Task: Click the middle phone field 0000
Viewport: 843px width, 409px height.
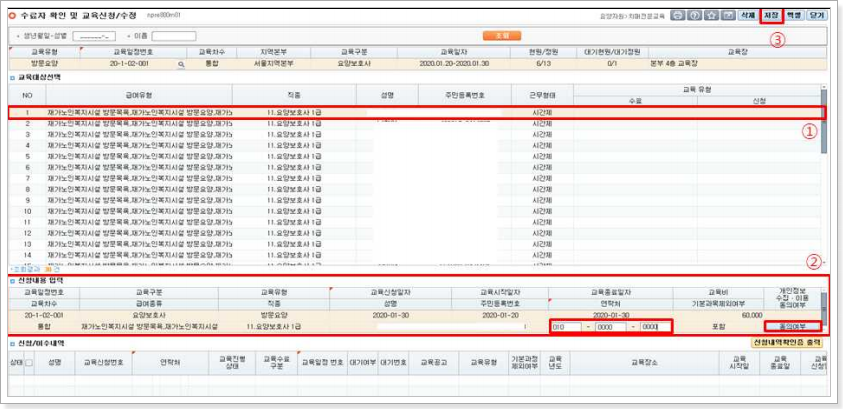Action: pyautogui.click(x=611, y=326)
